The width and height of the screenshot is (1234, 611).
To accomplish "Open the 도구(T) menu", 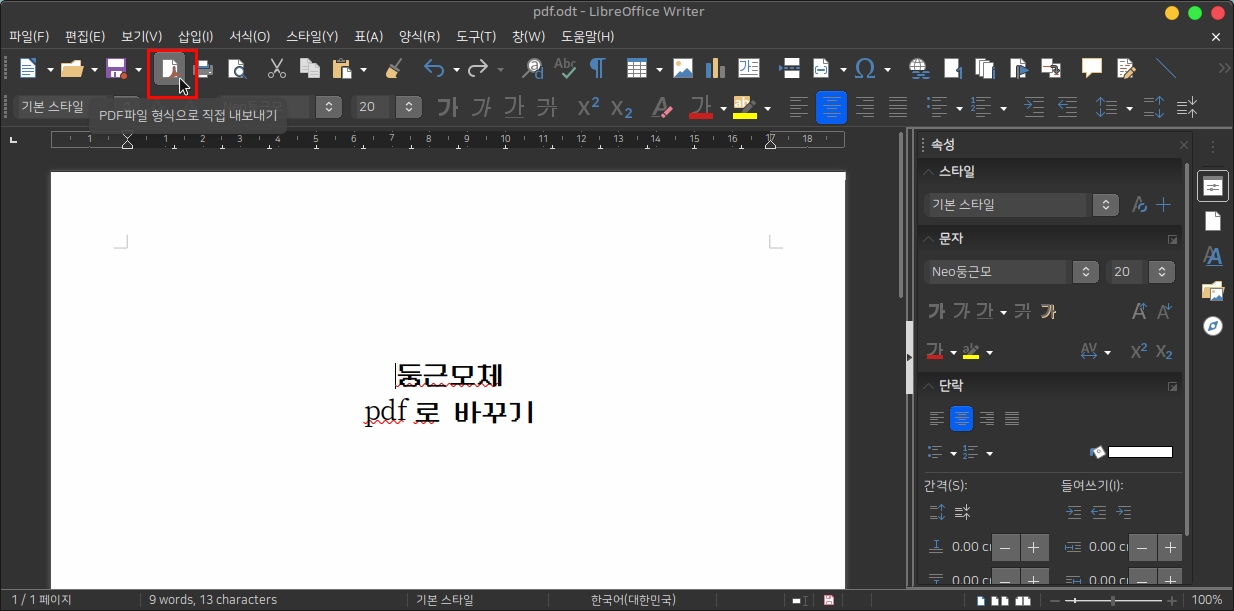I will point(476,36).
